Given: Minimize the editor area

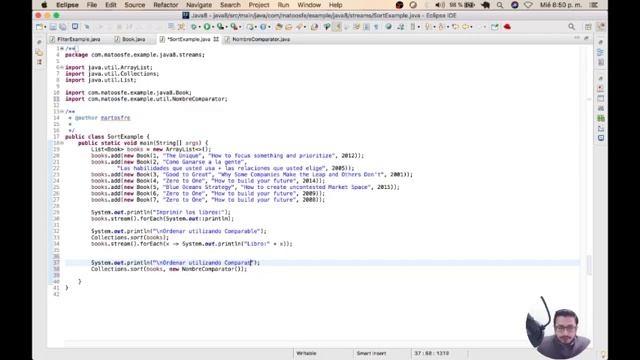Looking at the screenshot, I should [x=577, y=38].
